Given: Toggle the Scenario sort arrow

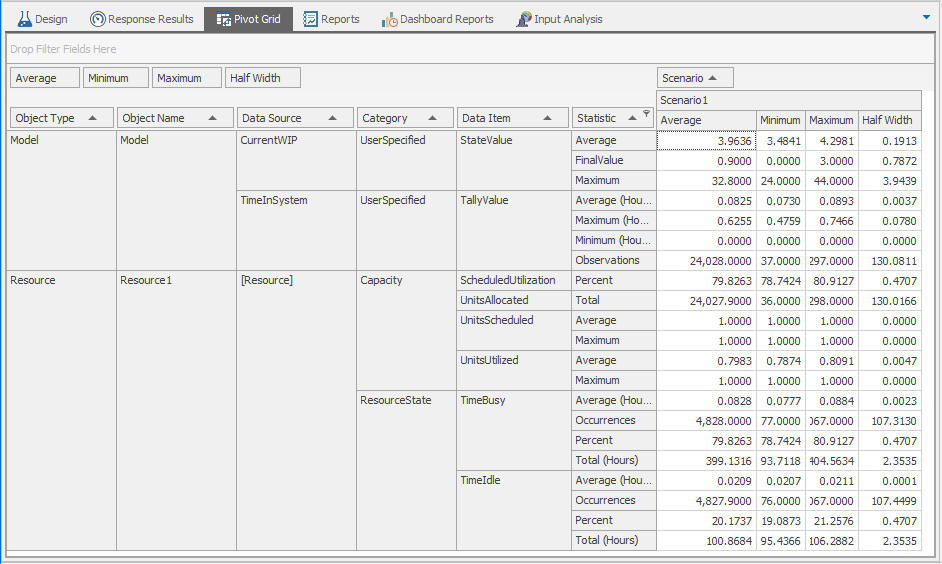Looking at the screenshot, I should 713,78.
